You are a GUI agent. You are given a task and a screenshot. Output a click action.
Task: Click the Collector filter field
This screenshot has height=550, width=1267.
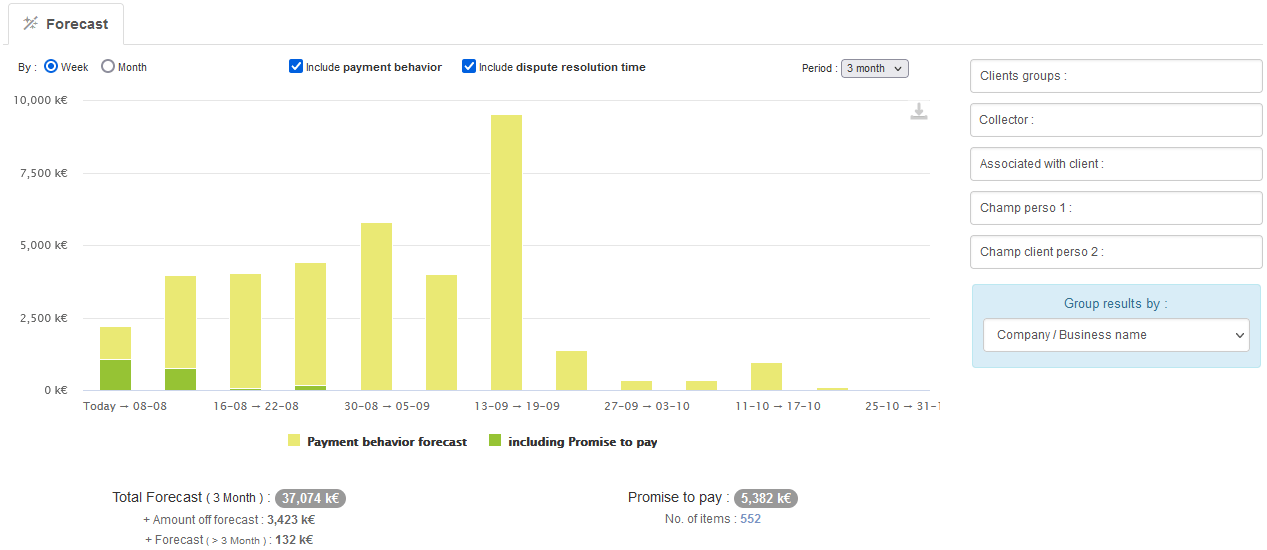[1115, 120]
